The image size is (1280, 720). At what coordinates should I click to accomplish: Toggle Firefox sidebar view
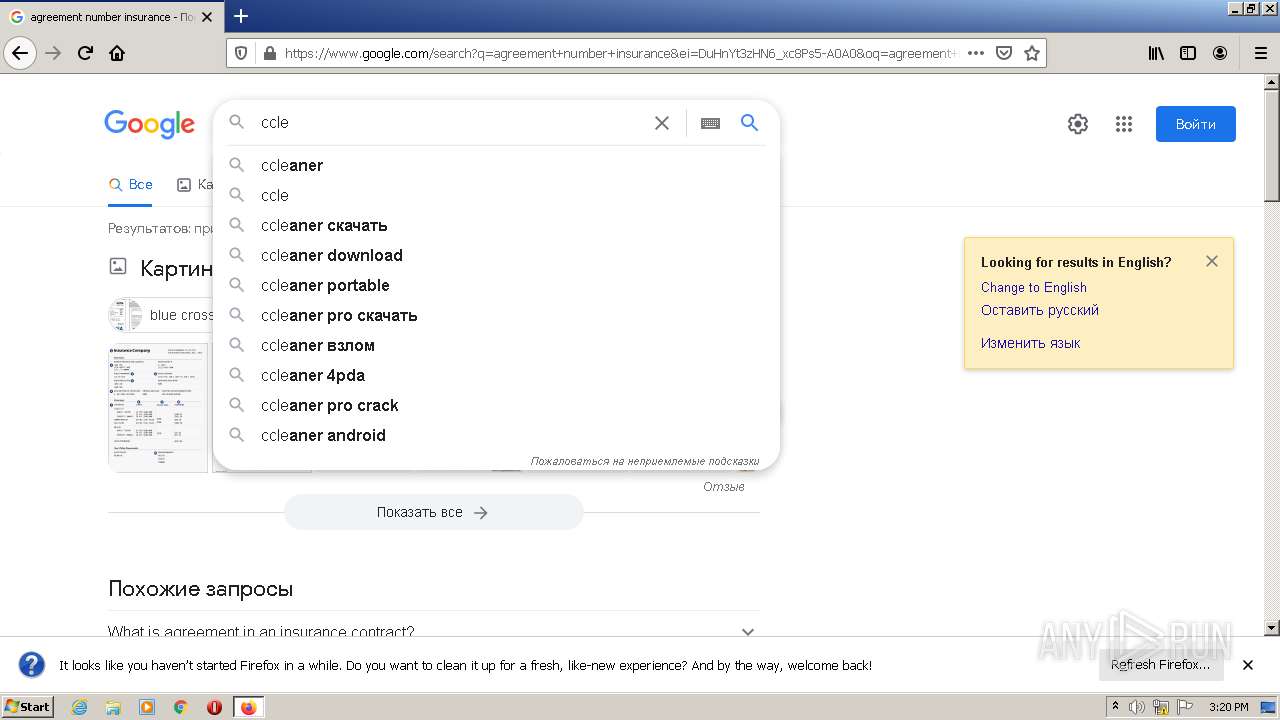coord(1188,53)
